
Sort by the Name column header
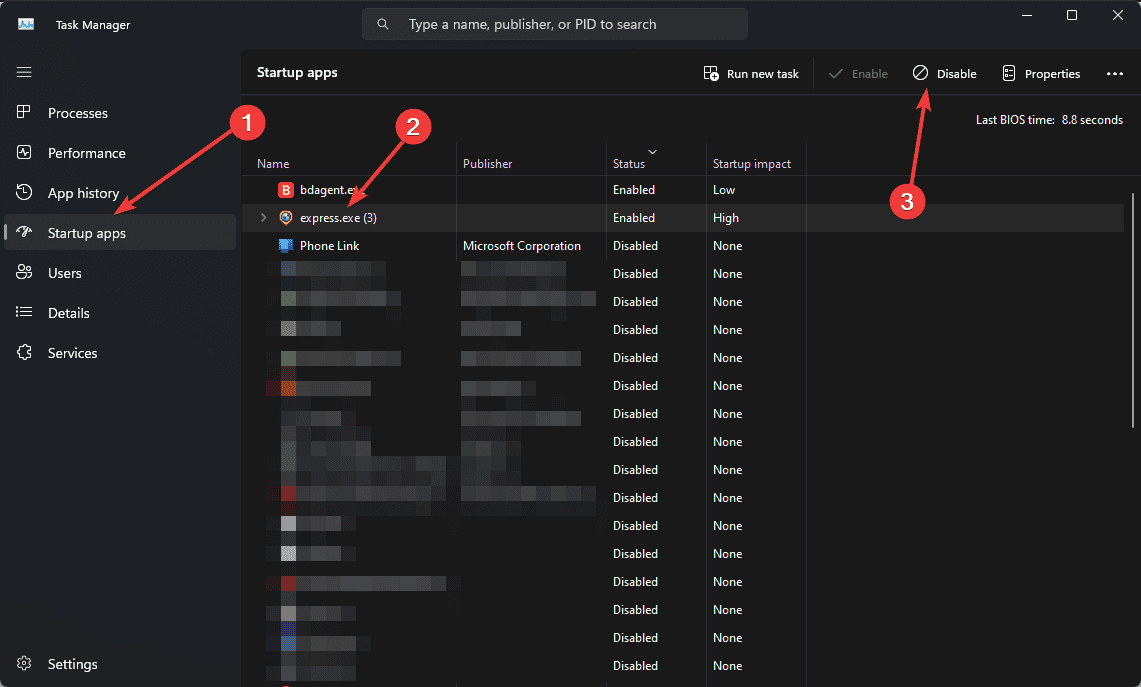pos(273,164)
